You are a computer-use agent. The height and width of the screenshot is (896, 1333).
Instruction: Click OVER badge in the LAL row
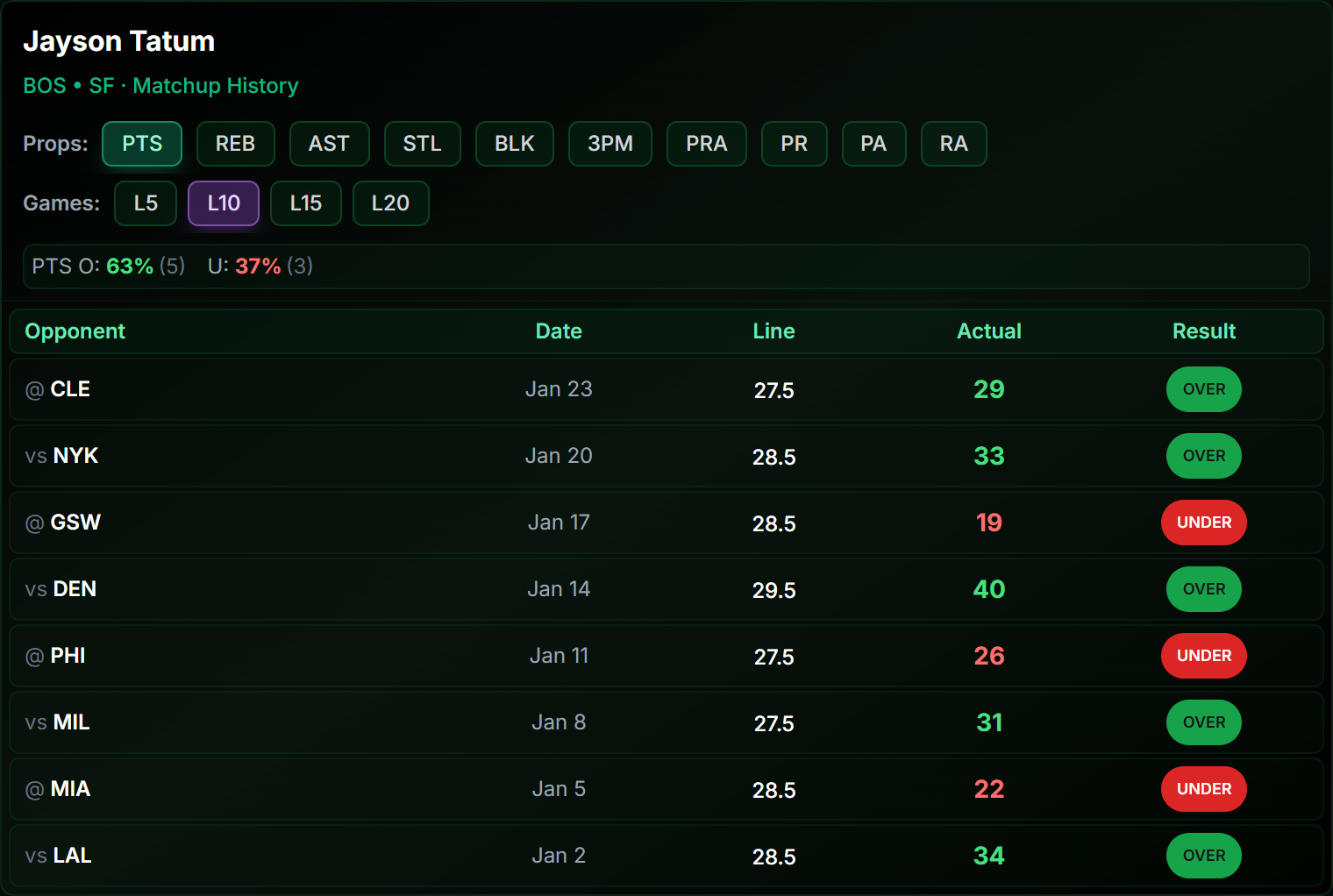click(x=1203, y=856)
